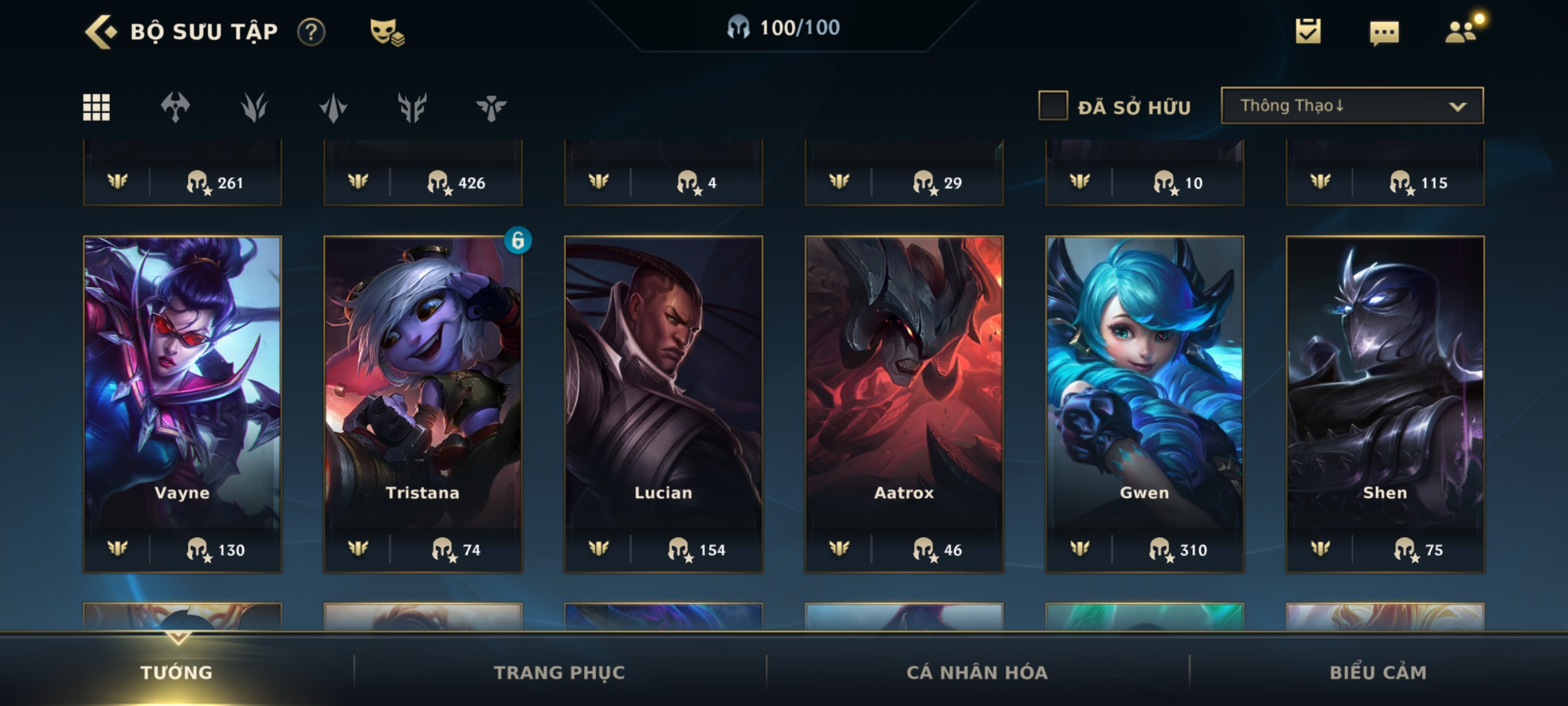The image size is (1568, 706).
Task: Filter champions by the axe-helmet role icon
Action: (x=175, y=107)
